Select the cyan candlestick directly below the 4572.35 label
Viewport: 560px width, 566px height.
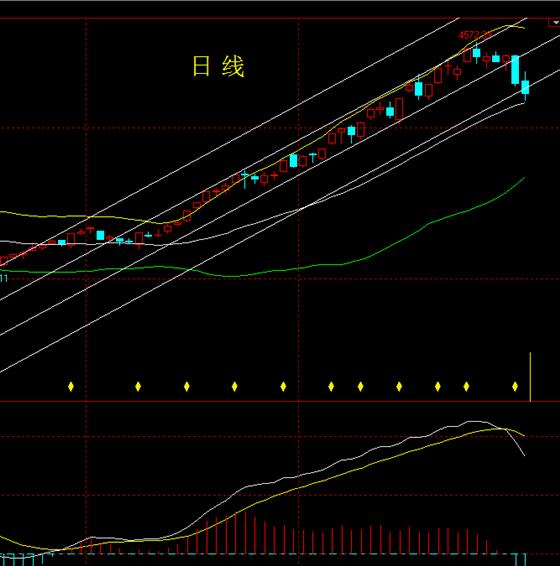[477, 53]
